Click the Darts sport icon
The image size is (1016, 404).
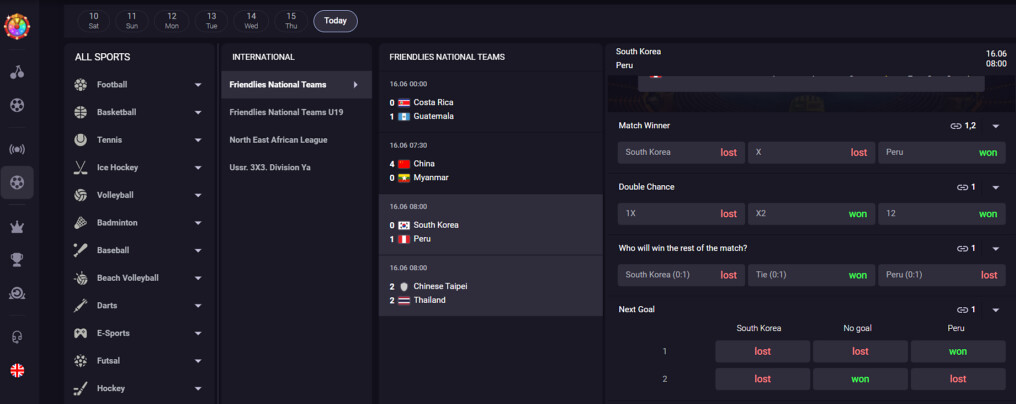pyautogui.click(x=80, y=305)
